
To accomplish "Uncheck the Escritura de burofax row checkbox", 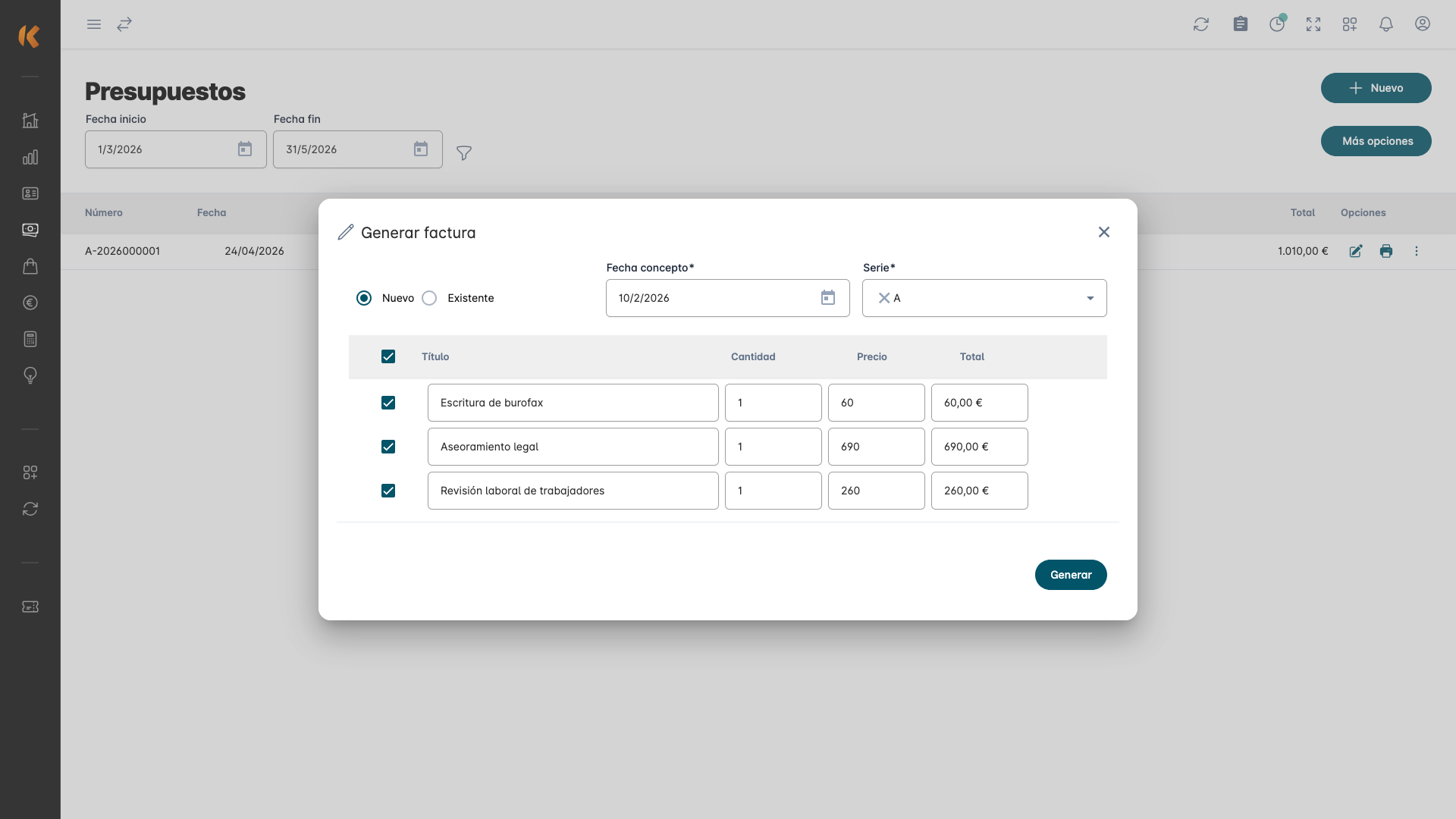I will (x=388, y=403).
